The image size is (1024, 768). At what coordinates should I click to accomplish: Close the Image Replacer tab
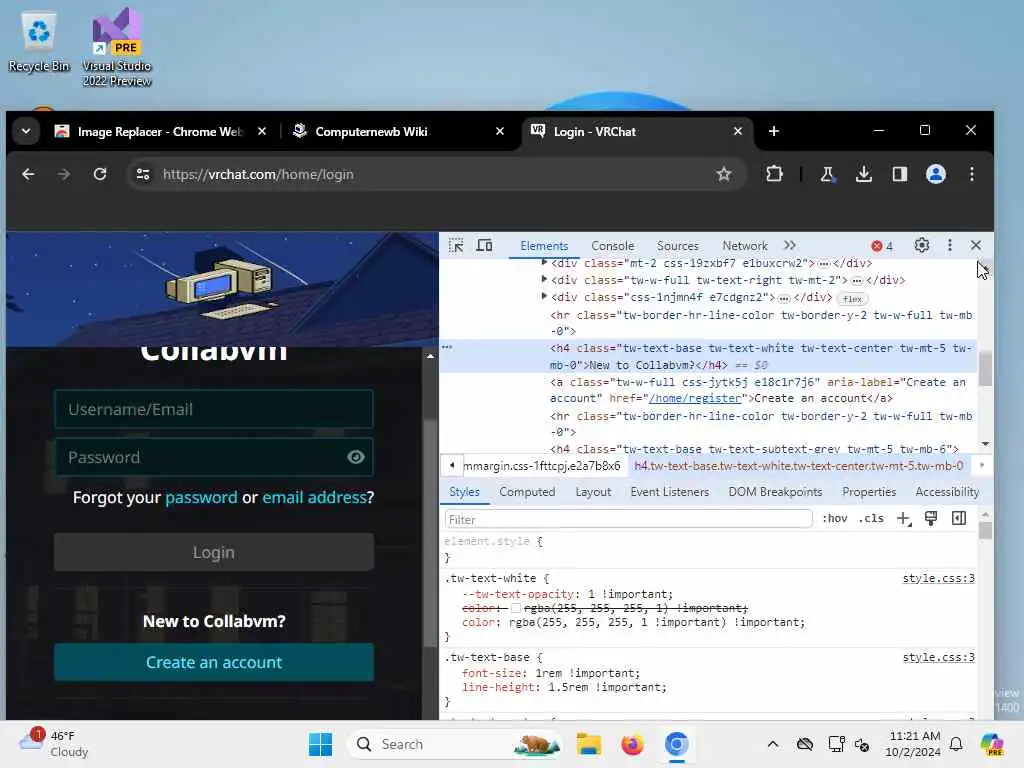(262, 131)
